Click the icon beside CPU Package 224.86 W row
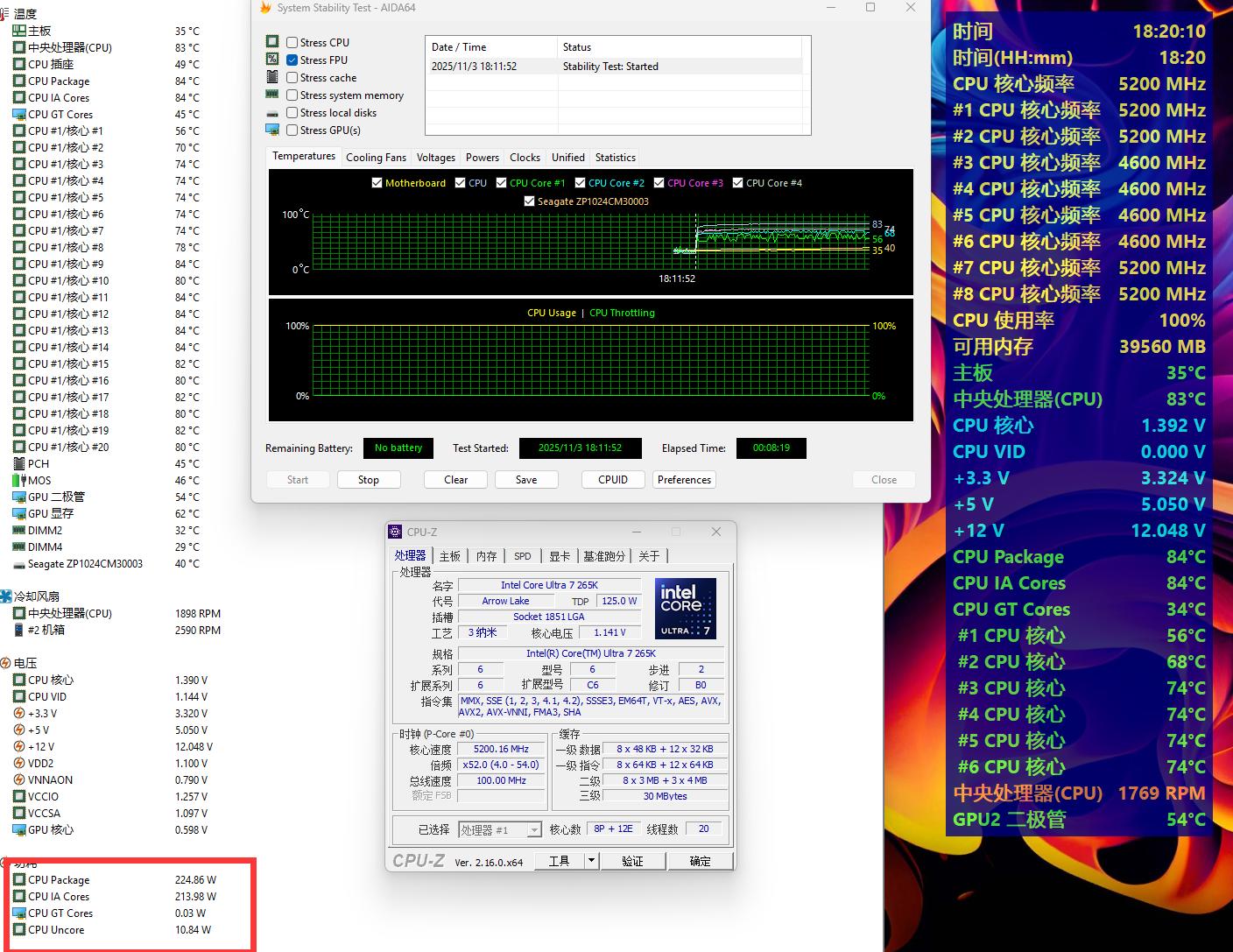This screenshot has width=1233, height=952. (19, 879)
